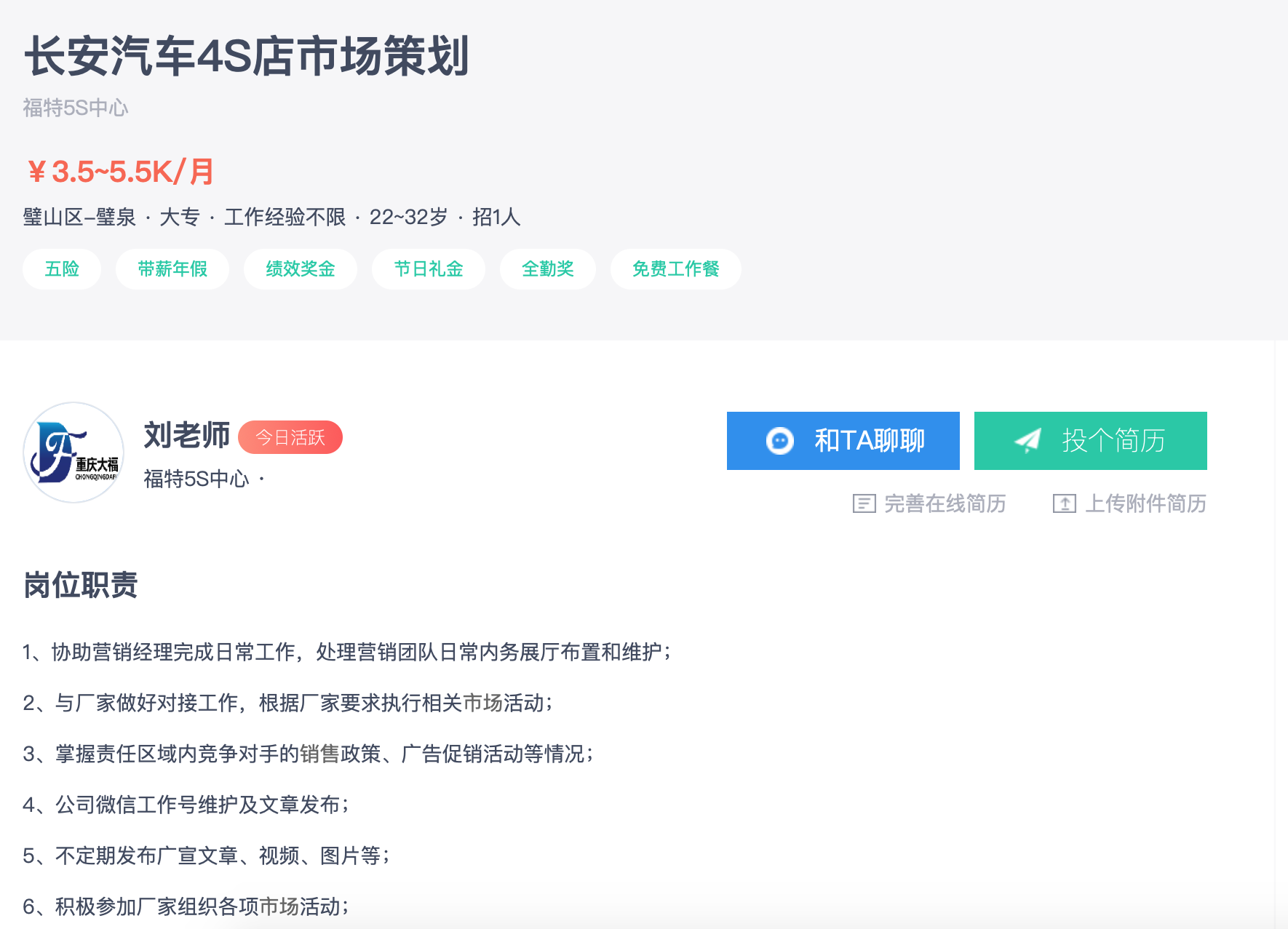The height and width of the screenshot is (929, 1288).
Task: Click 福特5S中心 under recruiter name
Action: click(x=196, y=479)
